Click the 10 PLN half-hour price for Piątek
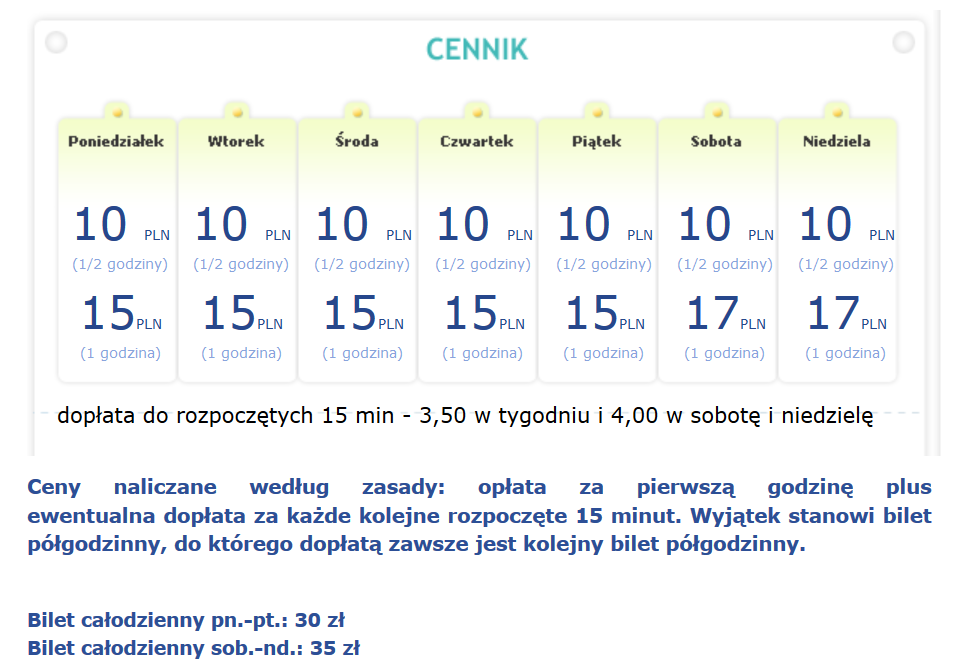The width and height of the screenshot is (967, 671). (604, 225)
